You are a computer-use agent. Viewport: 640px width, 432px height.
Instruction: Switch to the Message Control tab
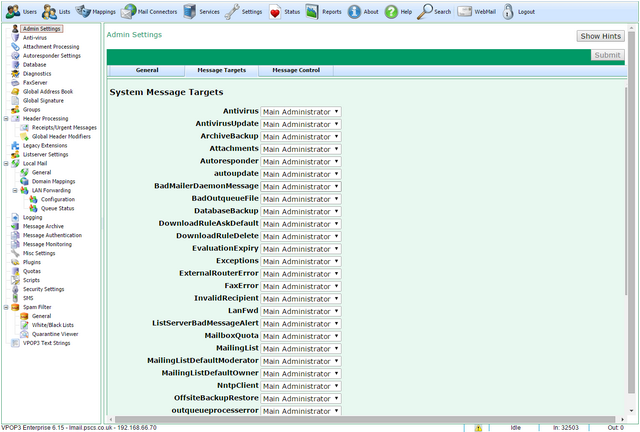click(296, 71)
